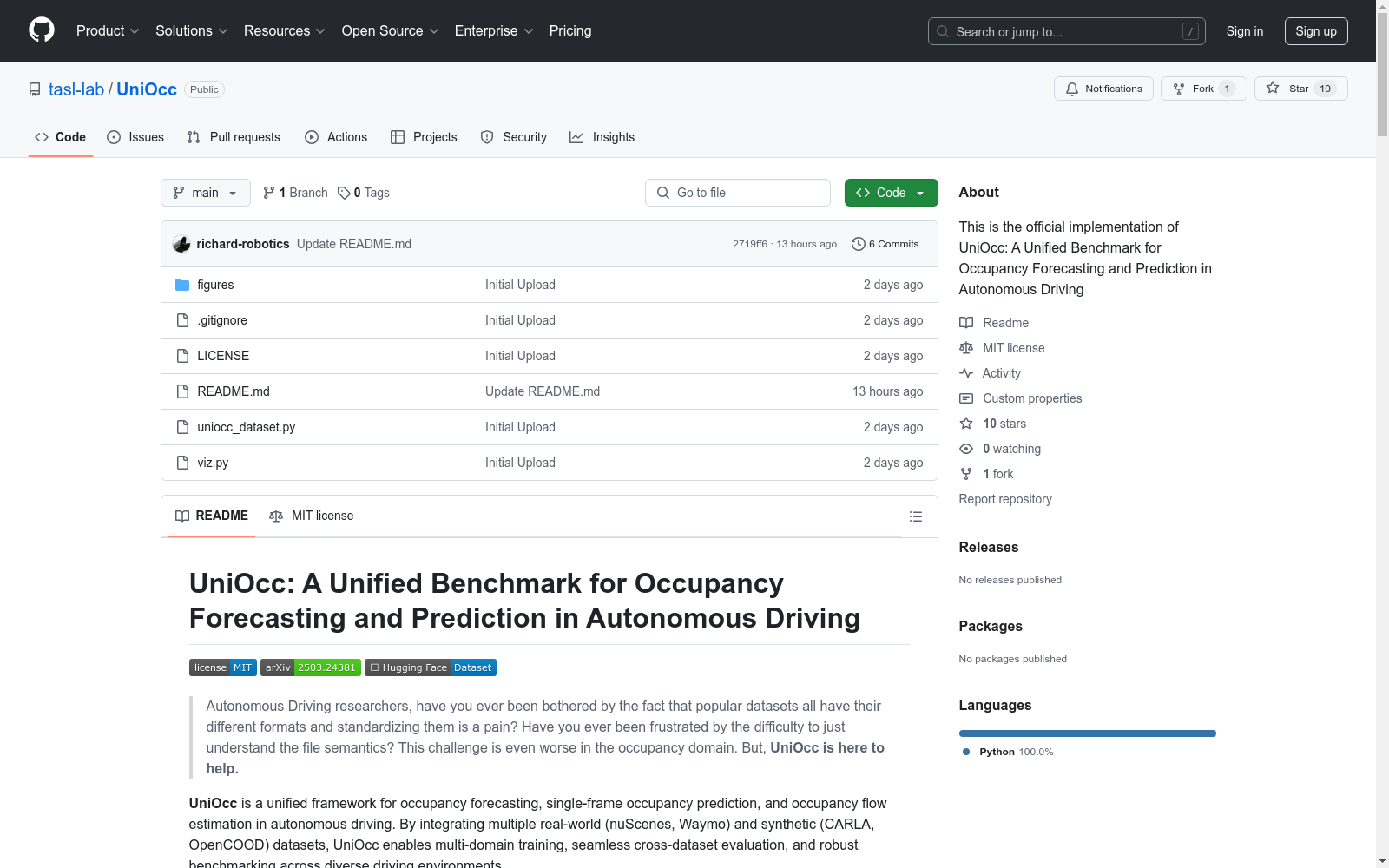Click the Python 100.0% language link
Image resolution: width=1389 pixels, height=868 pixels.
[1008, 752]
